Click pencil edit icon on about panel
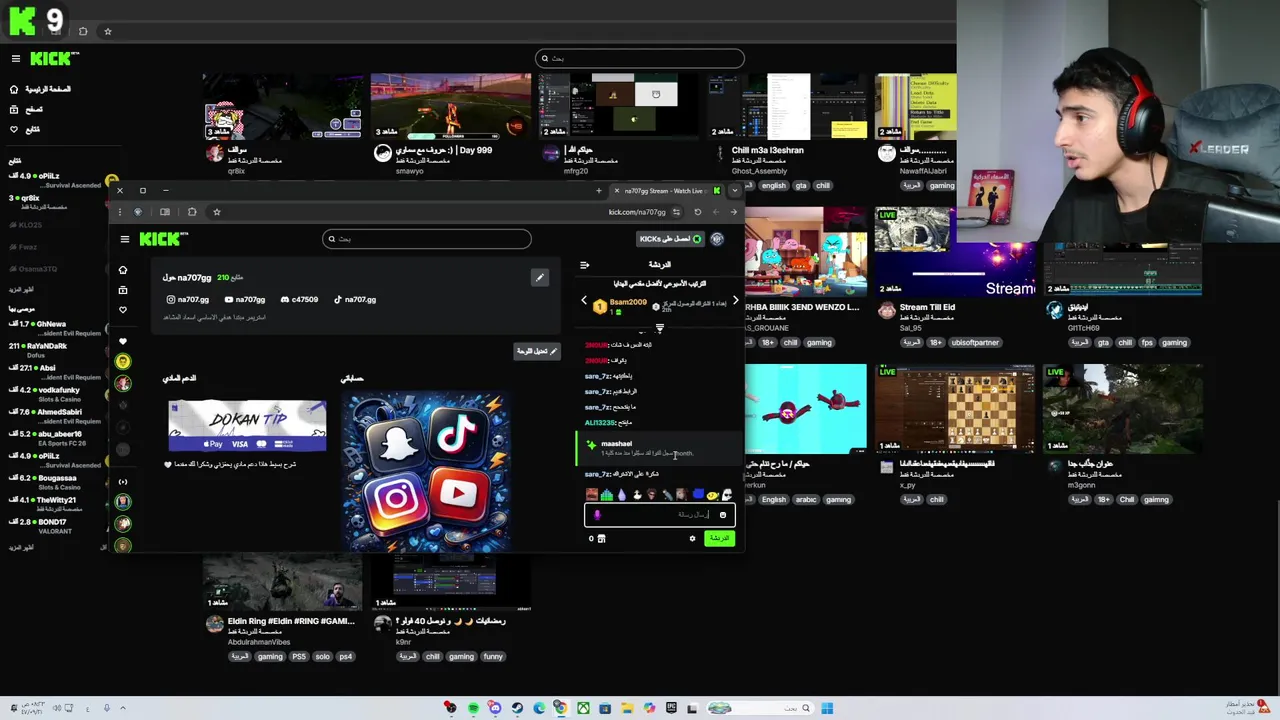Screen dimensions: 1280x720 (x=539, y=277)
